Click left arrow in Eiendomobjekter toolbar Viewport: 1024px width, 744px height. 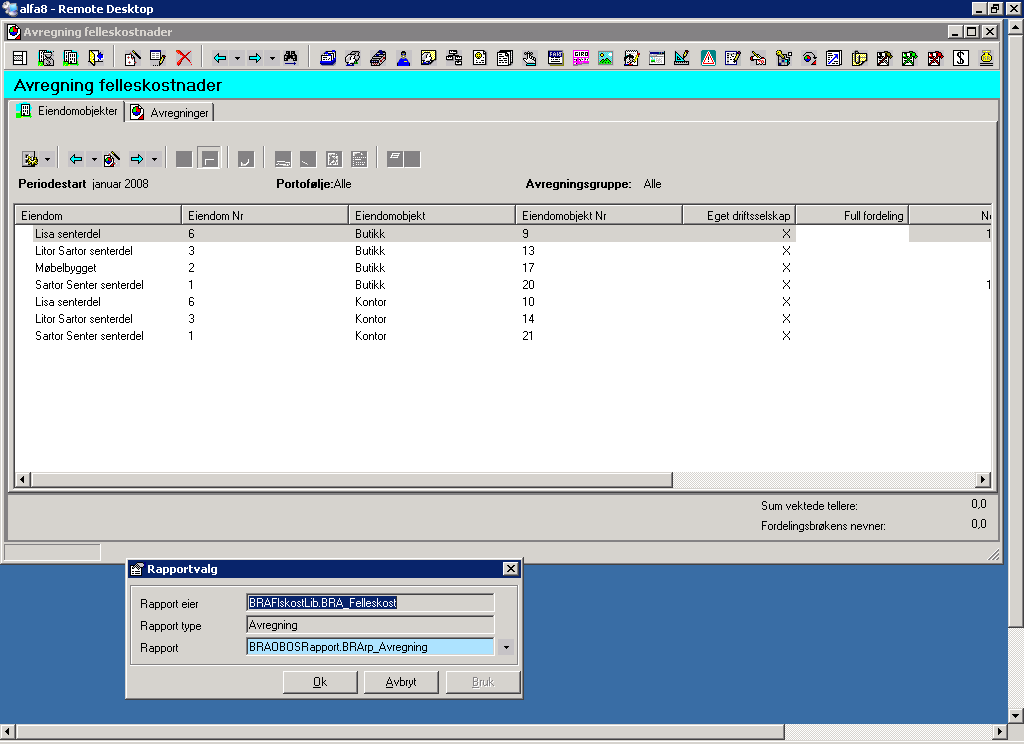point(76,159)
